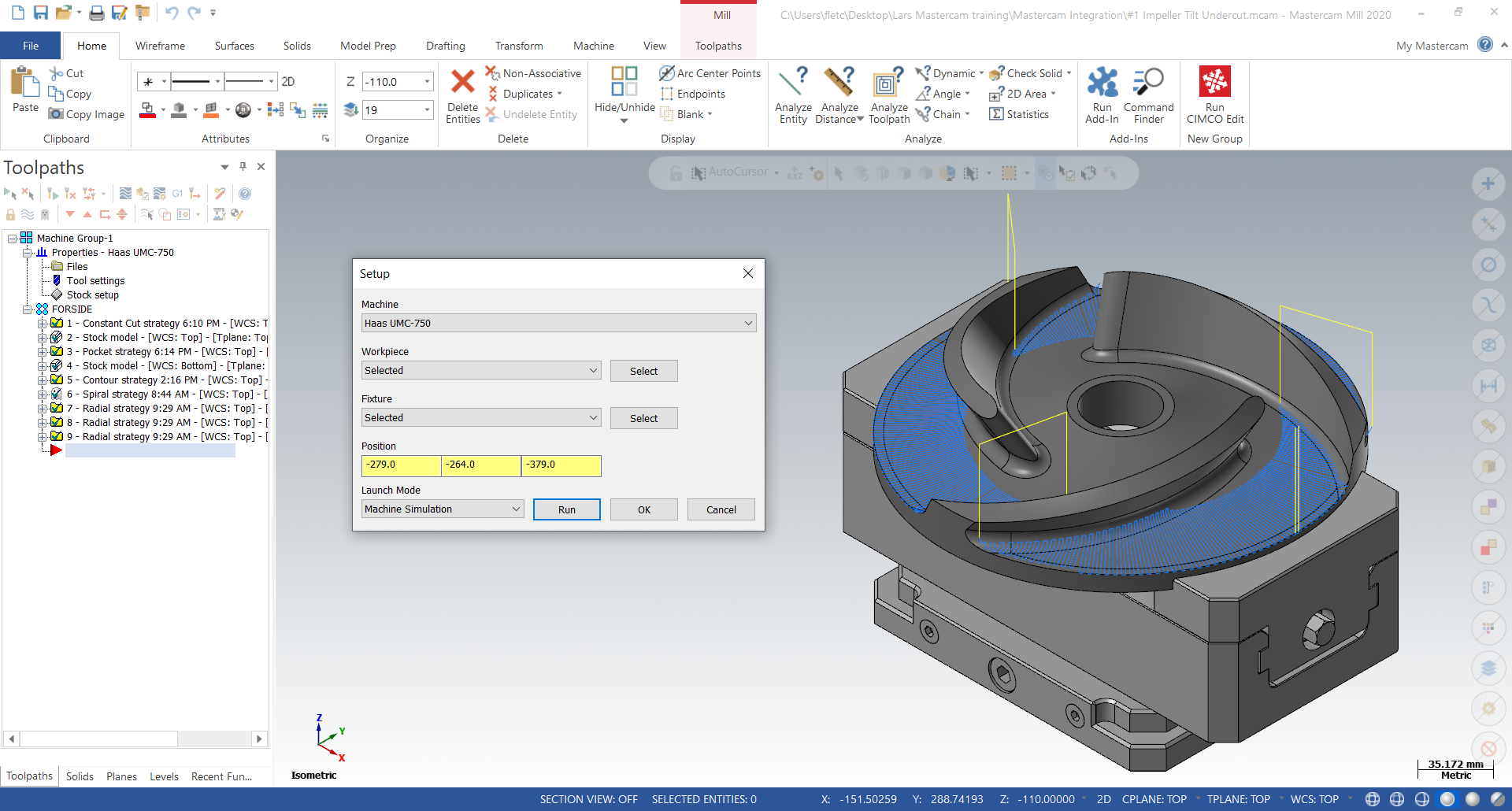The image size is (1512, 811).
Task: Click the Cut scissors icon
Action: [x=56, y=73]
